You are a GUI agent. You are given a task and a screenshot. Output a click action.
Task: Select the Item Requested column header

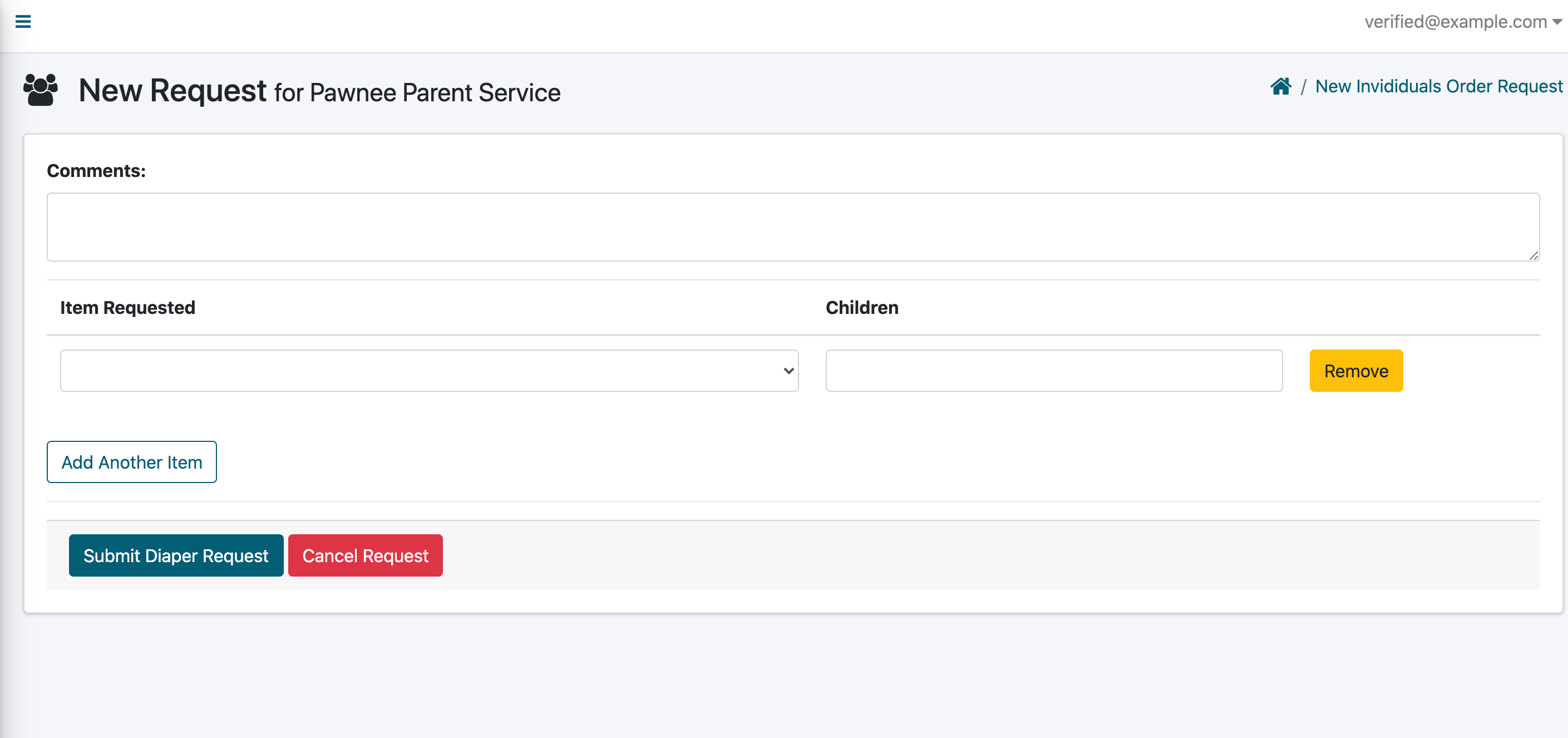(x=128, y=307)
